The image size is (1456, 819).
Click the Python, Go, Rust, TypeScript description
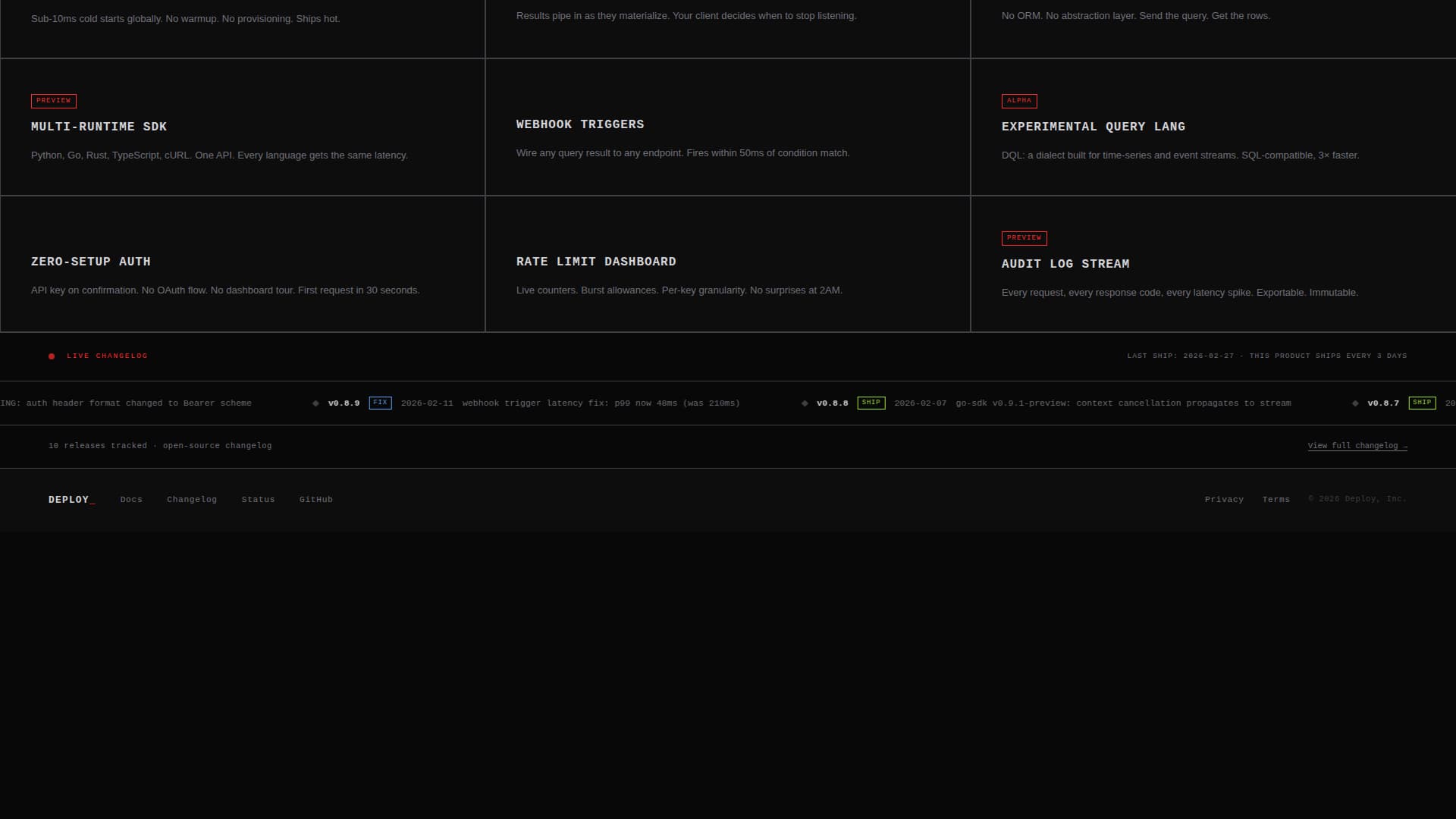(219, 155)
